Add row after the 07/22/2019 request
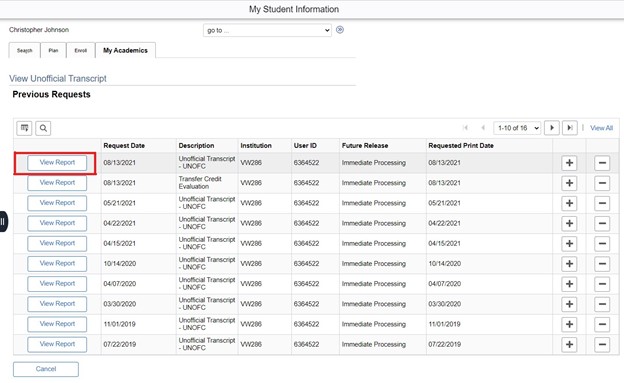The height and width of the screenshot is (383, 624). (x=569, y=345)
